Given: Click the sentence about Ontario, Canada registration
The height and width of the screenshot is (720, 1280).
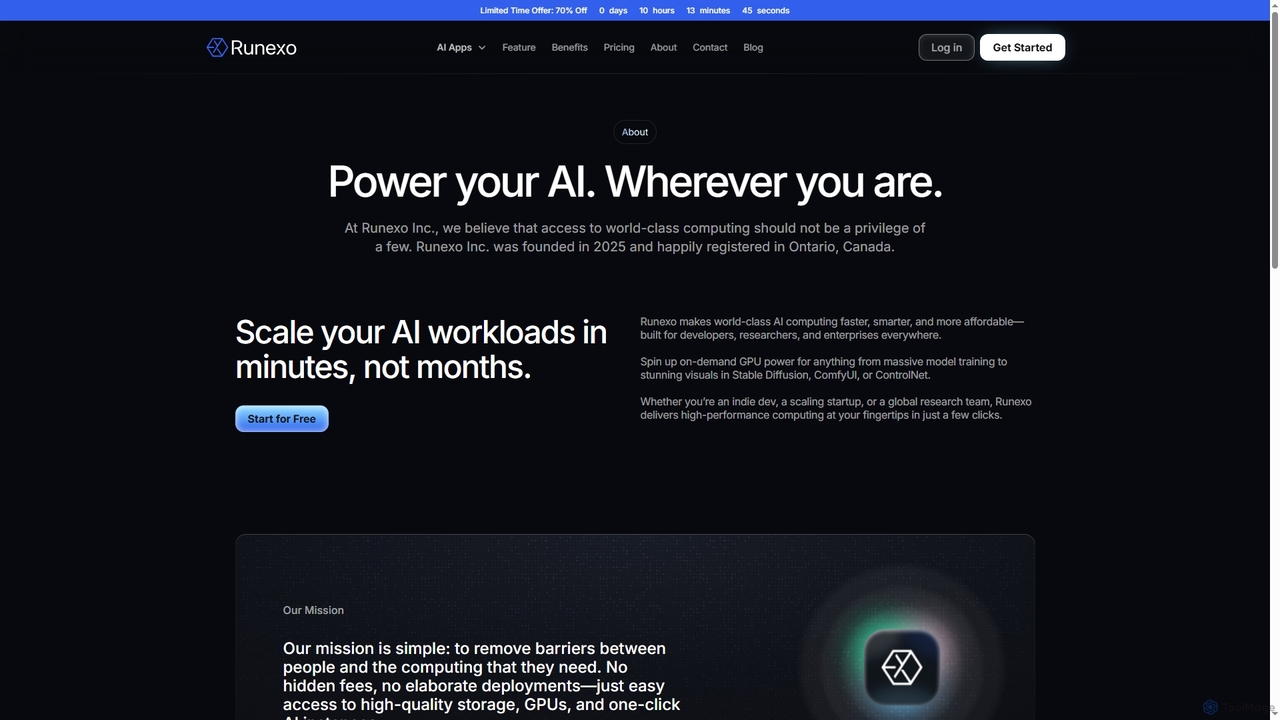Looking at the screenshot, I should (655, 246).
